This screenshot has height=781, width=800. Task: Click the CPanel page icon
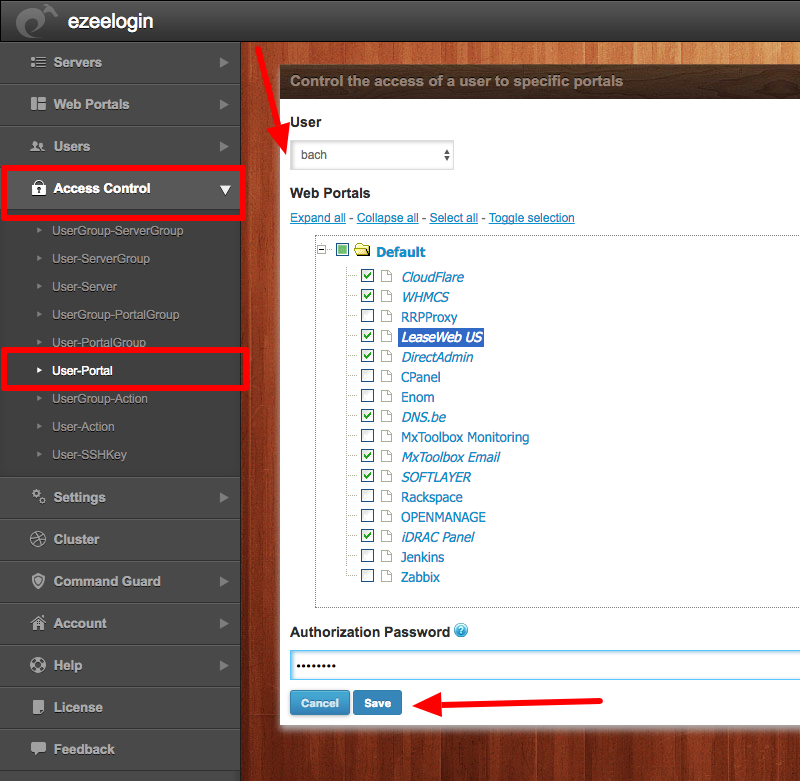coord(387,376)
